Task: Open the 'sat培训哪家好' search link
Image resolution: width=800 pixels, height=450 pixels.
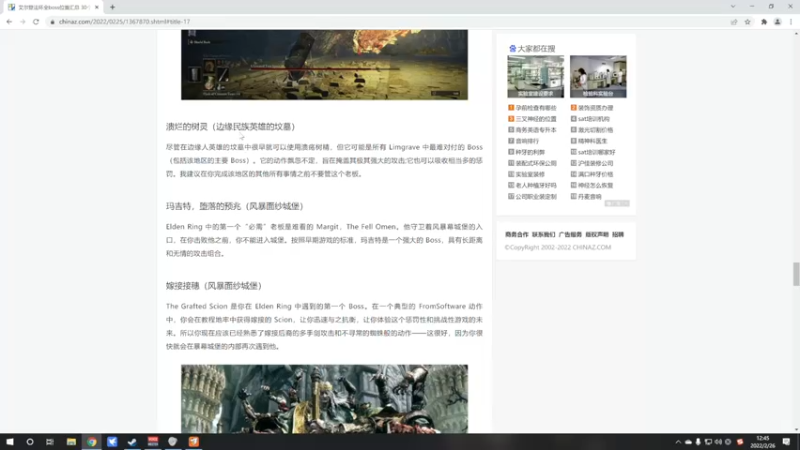Action: click(596, 152)
